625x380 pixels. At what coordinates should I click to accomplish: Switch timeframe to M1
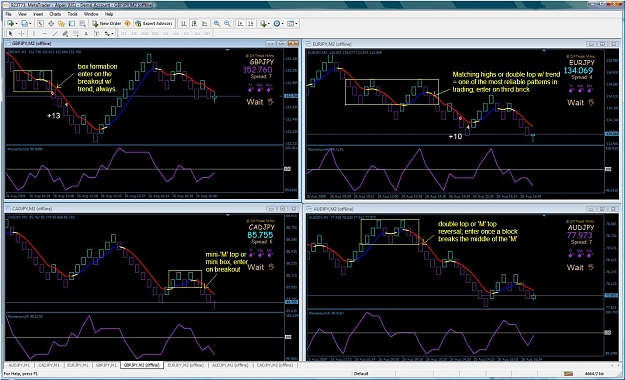click(124, 33)
